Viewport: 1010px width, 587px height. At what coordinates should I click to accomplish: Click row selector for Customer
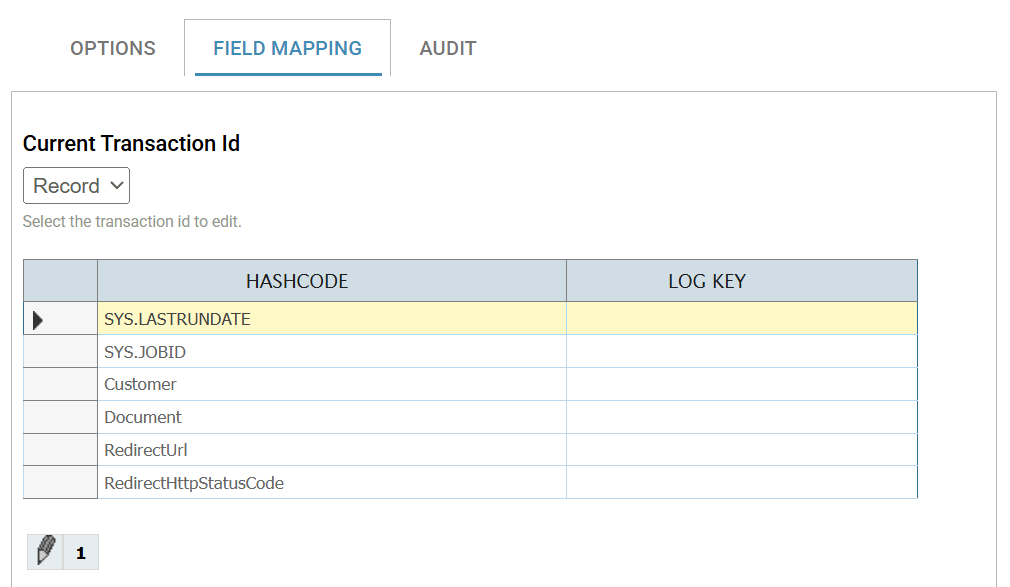[61, 384]
